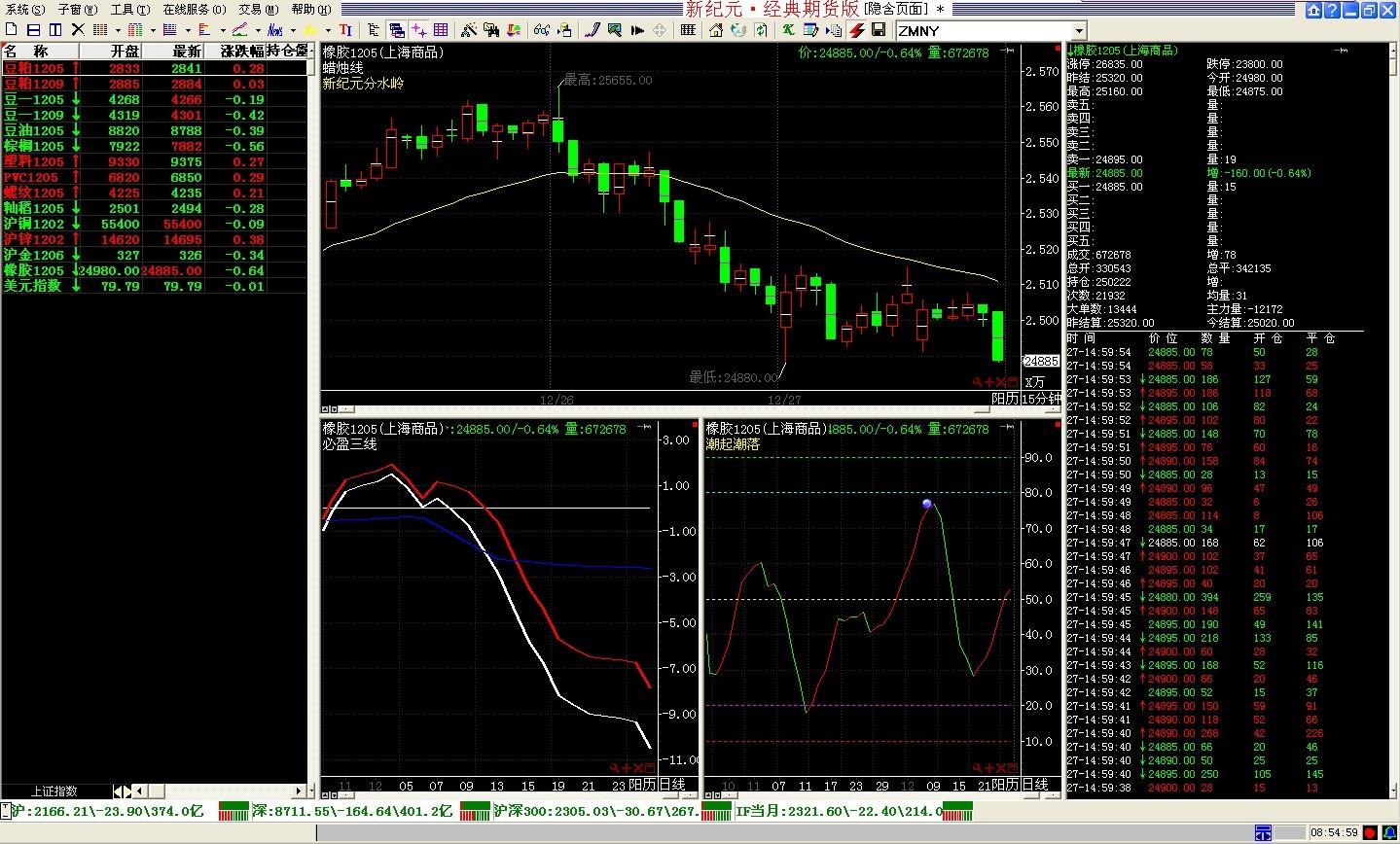Click 日线 period label on 必盈三线 chart
Screen dimensions: 1400x844
click(672, 784)
